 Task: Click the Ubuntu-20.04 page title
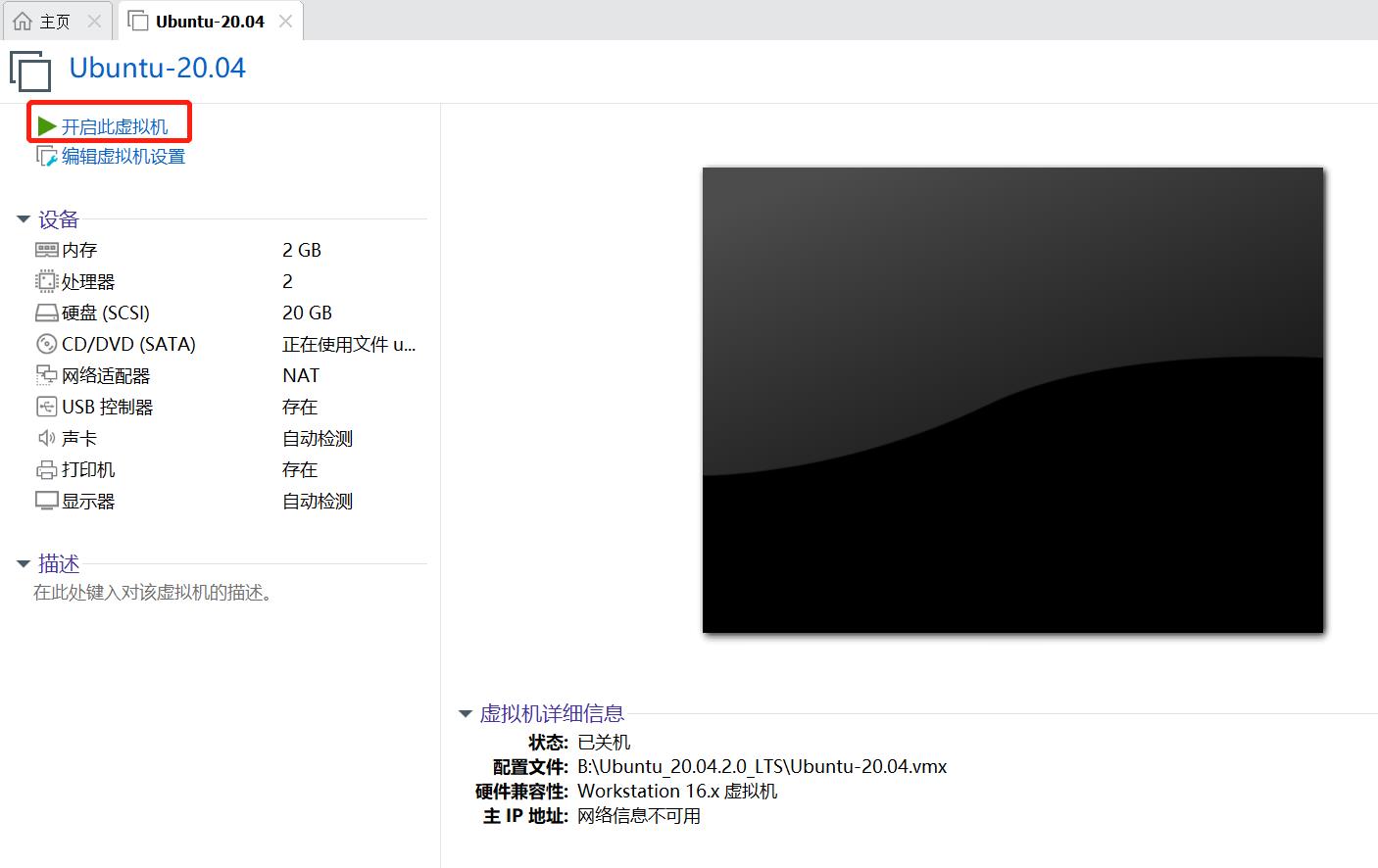[x=157, y=68]
